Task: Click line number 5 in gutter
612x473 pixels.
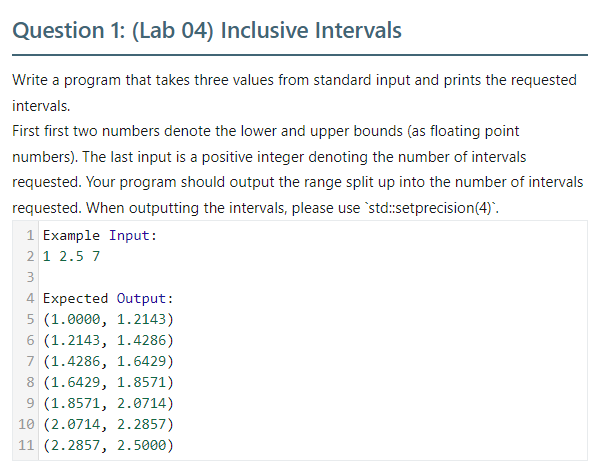Action: pyautogui.click(x=30, y=319)
